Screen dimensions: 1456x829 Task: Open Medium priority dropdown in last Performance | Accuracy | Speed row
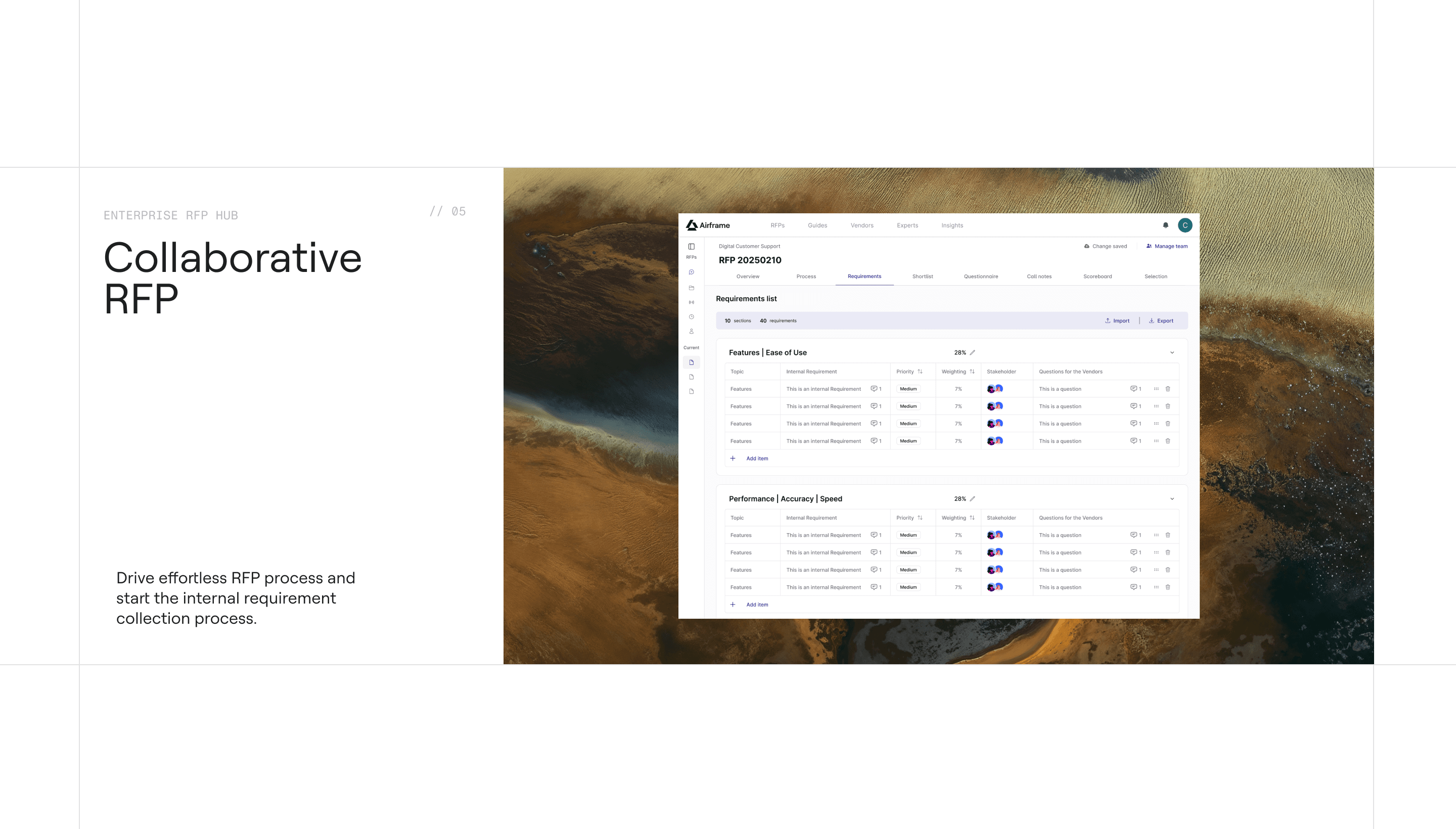908,587
